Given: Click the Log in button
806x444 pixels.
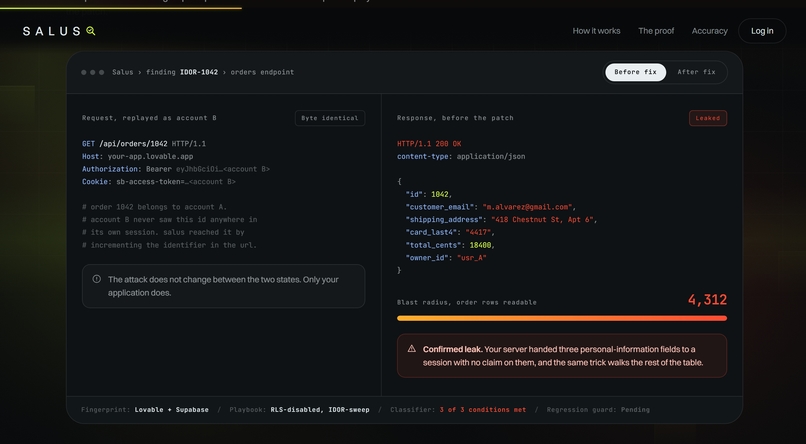Looking at the screenshot, I should pos(762,31).
